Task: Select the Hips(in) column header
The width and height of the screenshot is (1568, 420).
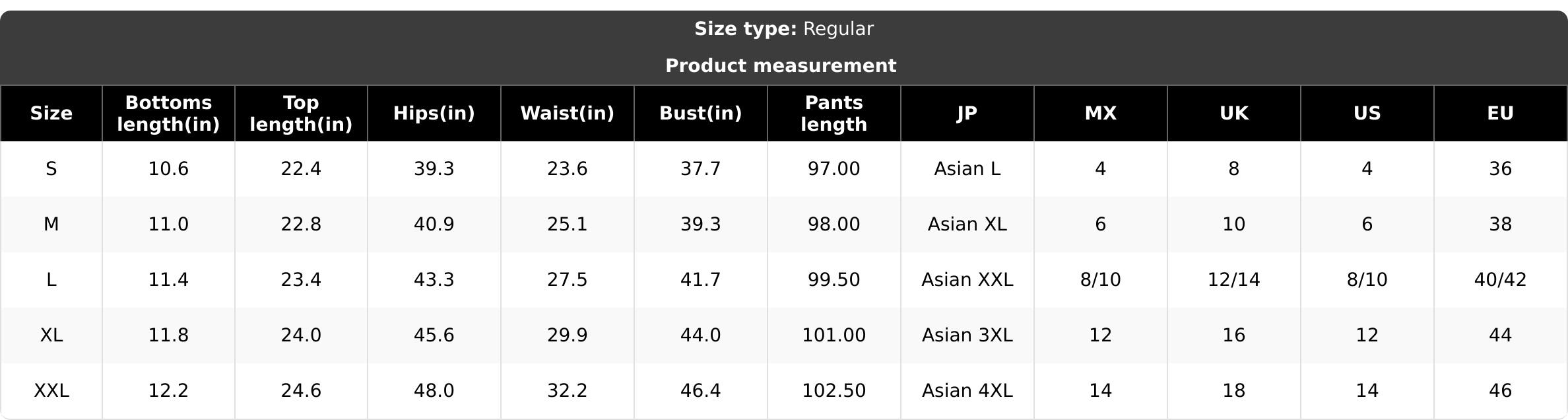Action: 434,114
